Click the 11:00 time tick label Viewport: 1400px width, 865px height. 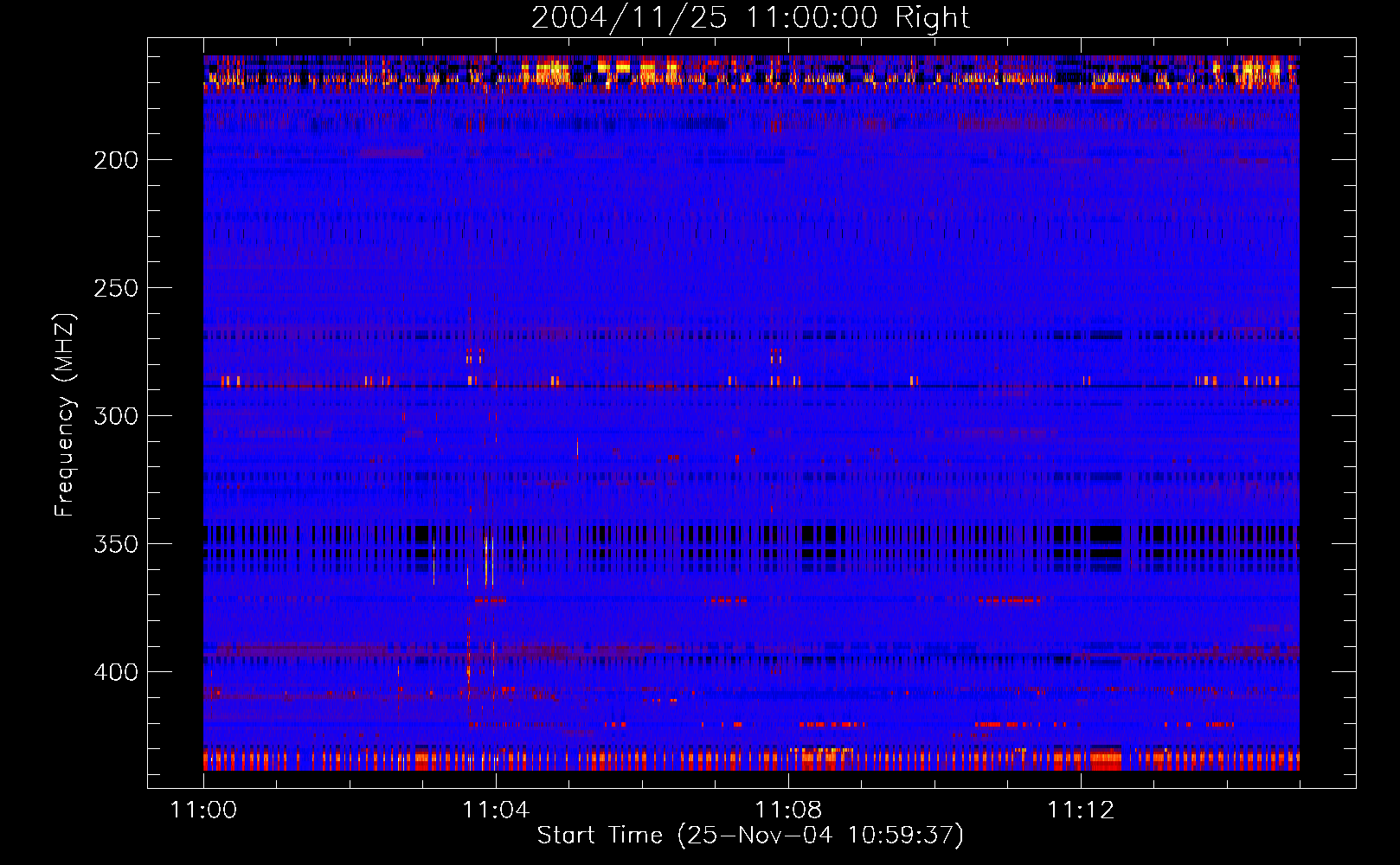203,810
